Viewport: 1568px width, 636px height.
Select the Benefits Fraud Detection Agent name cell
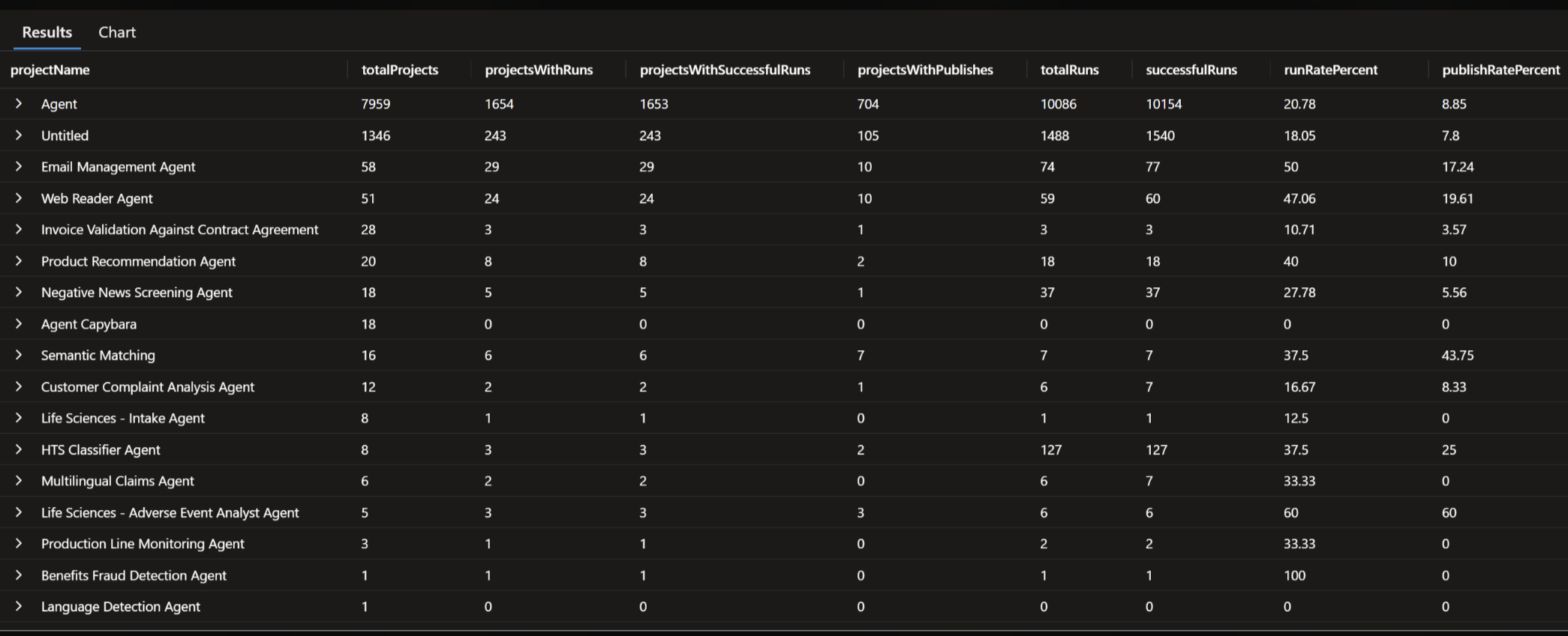click(x=134, y=575)
